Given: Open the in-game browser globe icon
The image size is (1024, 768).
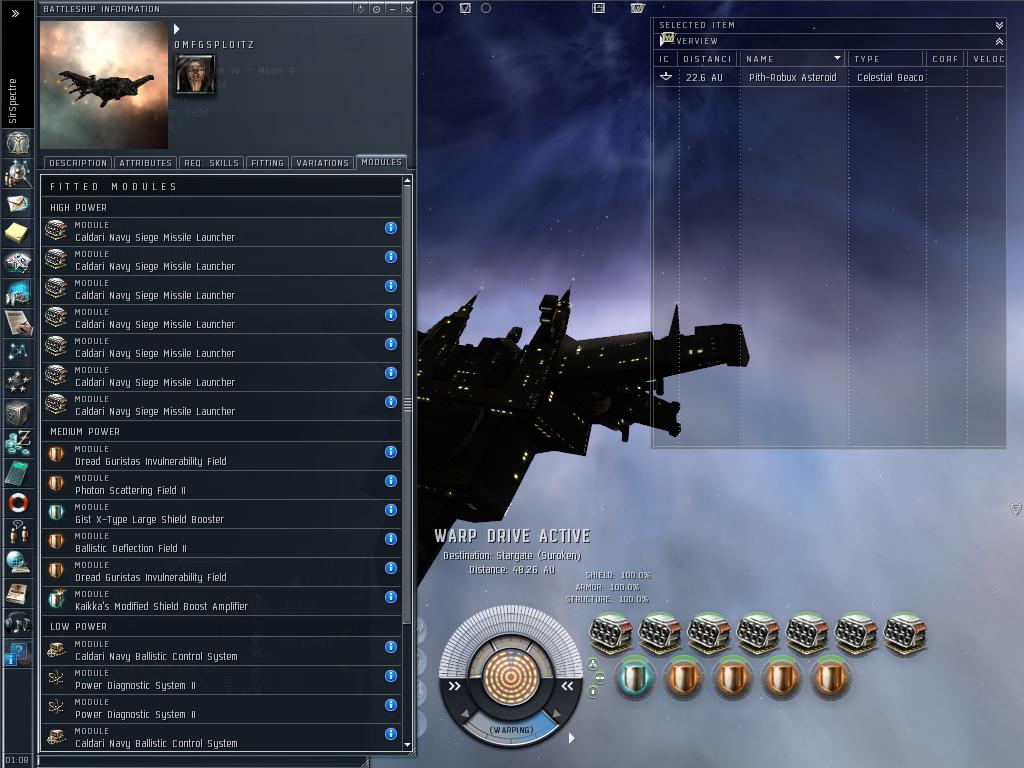Looking at the screenshot, I should tap(17, 562).
